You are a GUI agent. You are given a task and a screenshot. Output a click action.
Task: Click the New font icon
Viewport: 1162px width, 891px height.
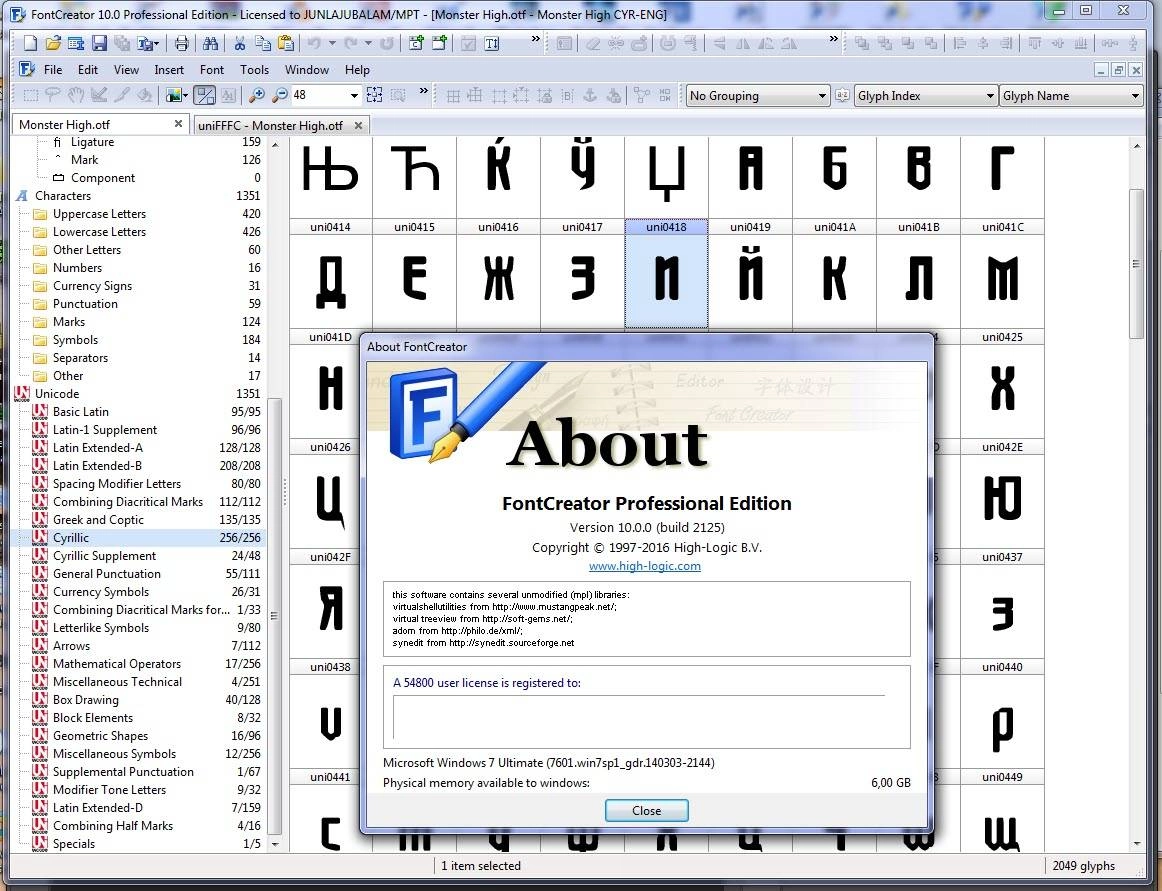point(30,43)
